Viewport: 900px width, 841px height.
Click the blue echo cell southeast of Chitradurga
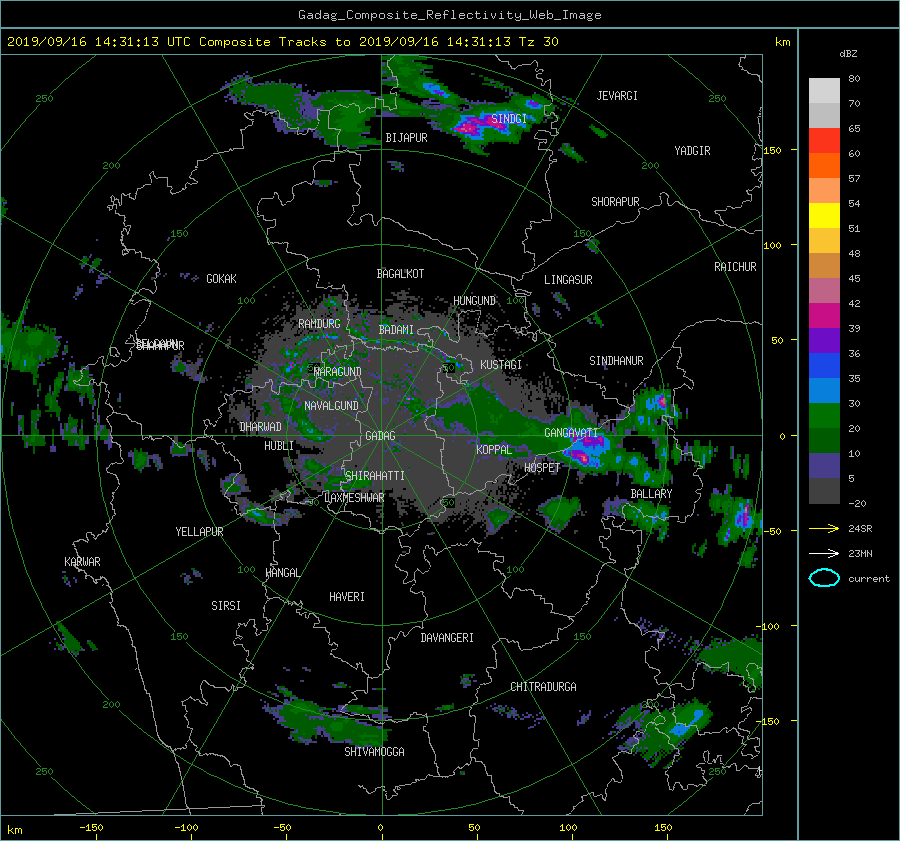pos(688,723)
